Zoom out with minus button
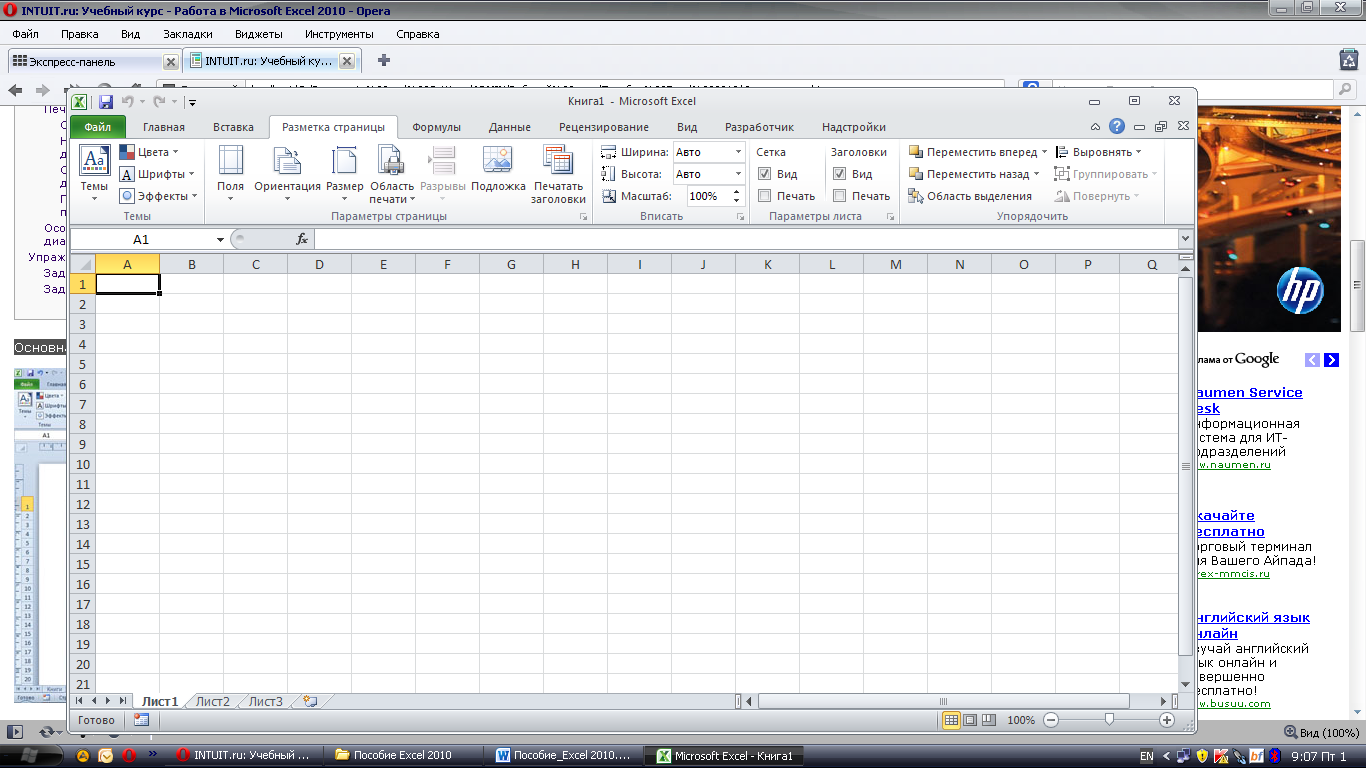This screenshot has height=768, width=1366. pos(1051,720)
